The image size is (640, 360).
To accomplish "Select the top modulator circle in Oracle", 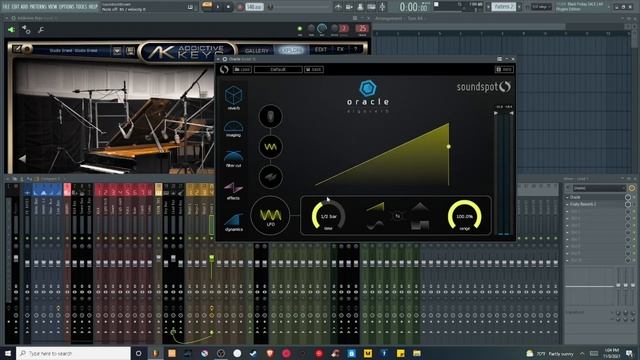I will pyautogui.click(x=270, y=116).
